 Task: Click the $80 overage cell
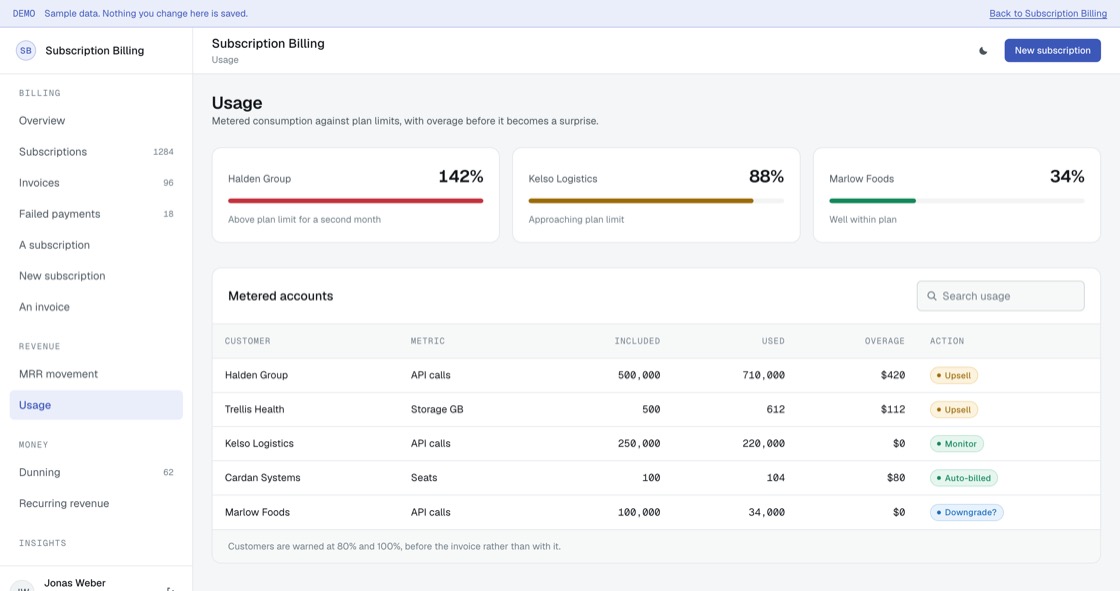pos(896,478)
